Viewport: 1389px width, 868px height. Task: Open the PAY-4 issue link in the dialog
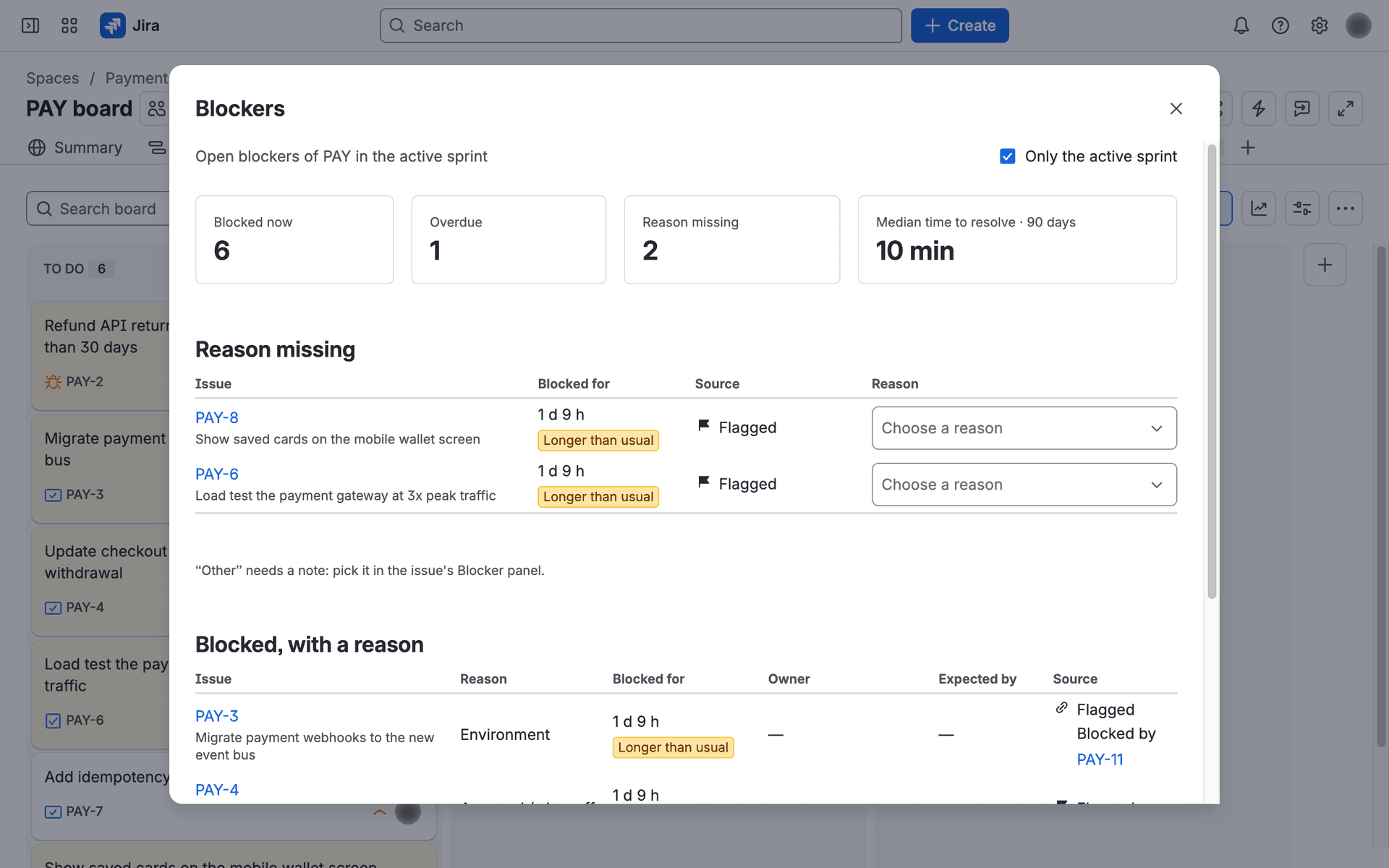coord(216,790)
